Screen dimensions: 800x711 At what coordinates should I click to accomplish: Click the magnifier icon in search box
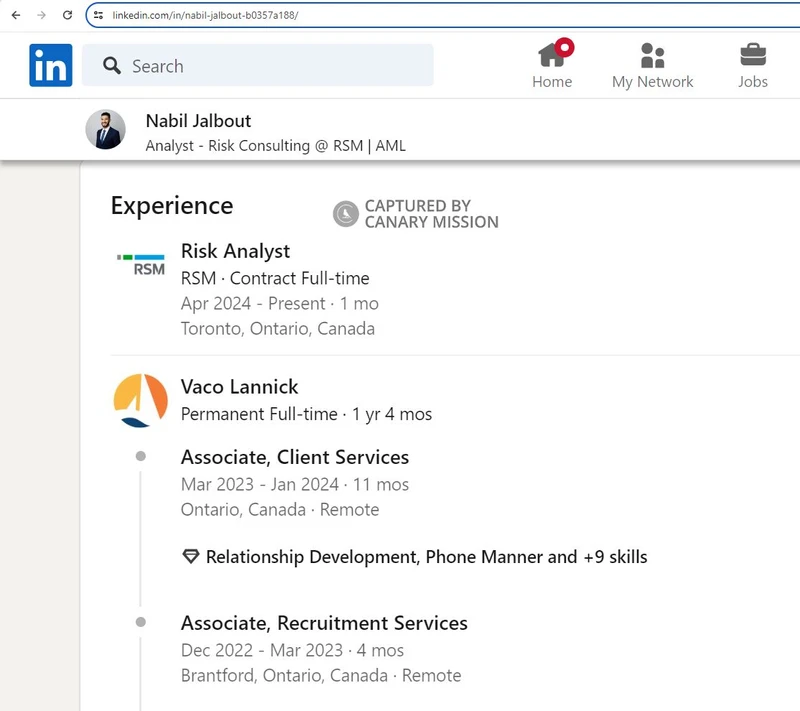click(x=112, y=66)
